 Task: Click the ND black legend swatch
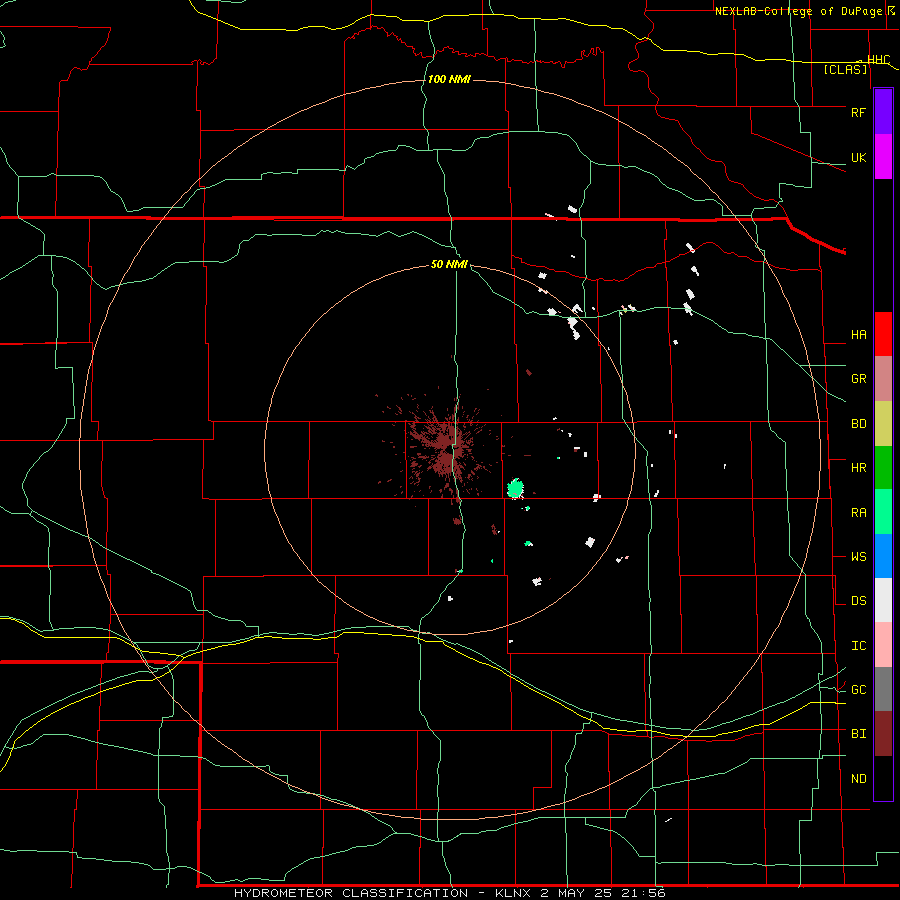(883, 778)
